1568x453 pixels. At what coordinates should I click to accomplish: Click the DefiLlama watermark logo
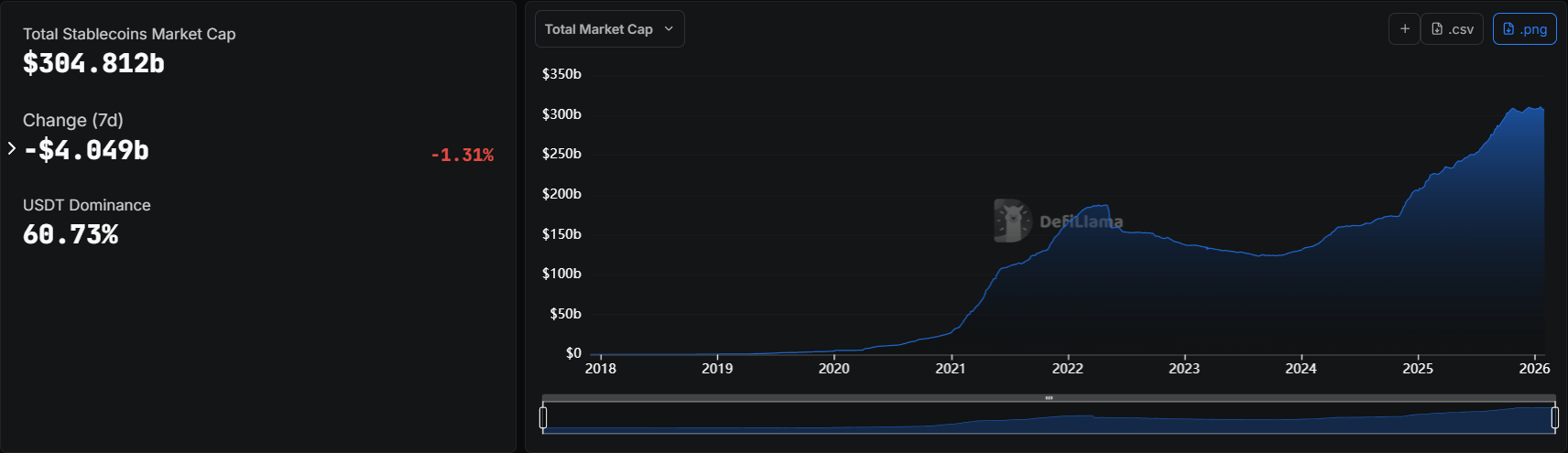pyautogui.click(x=1011, y=221)
